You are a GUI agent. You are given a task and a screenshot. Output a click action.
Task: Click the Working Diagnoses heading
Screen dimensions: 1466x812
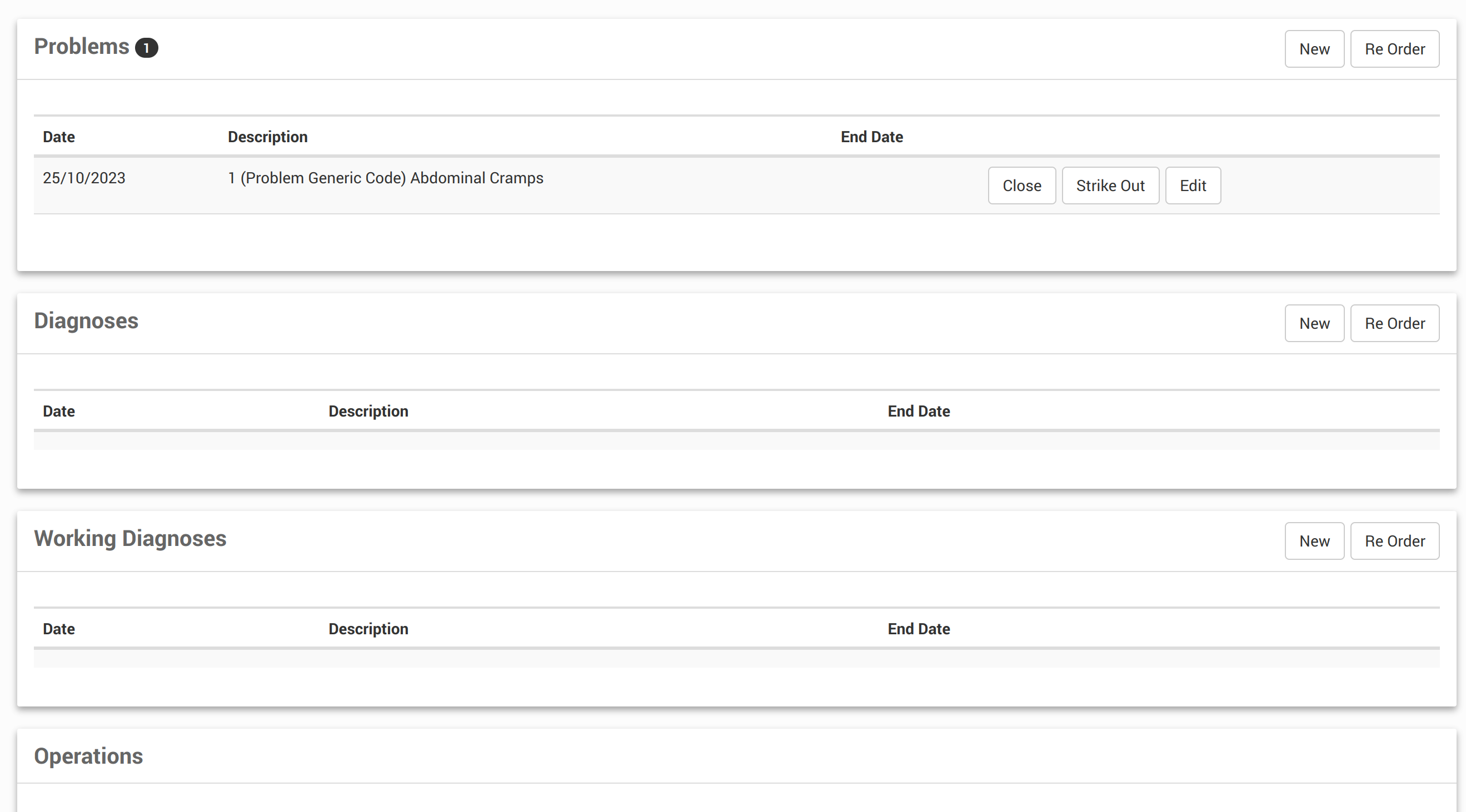click(x=131, y=539)
